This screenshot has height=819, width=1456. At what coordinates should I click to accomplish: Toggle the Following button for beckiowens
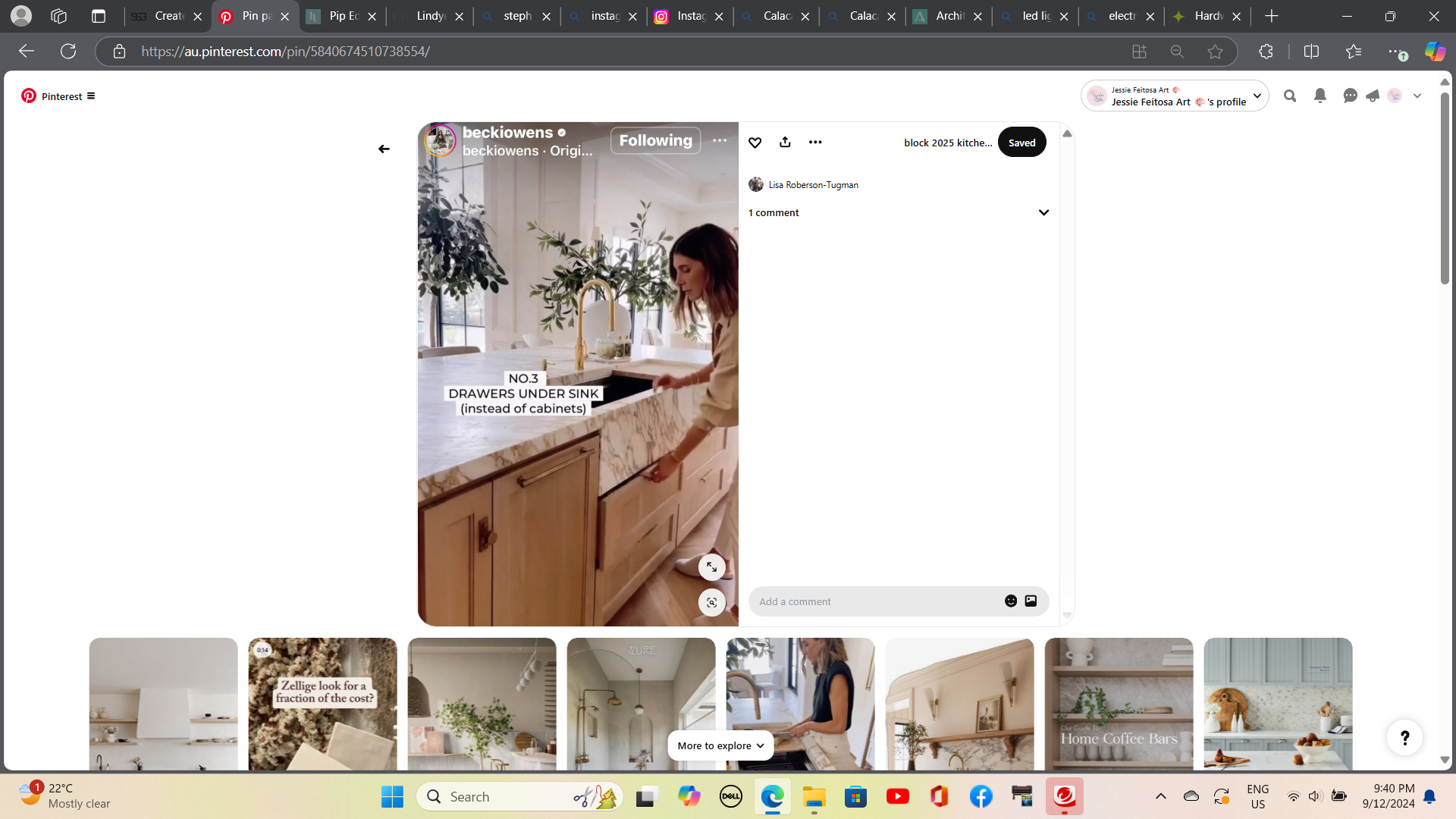point(655,140)
